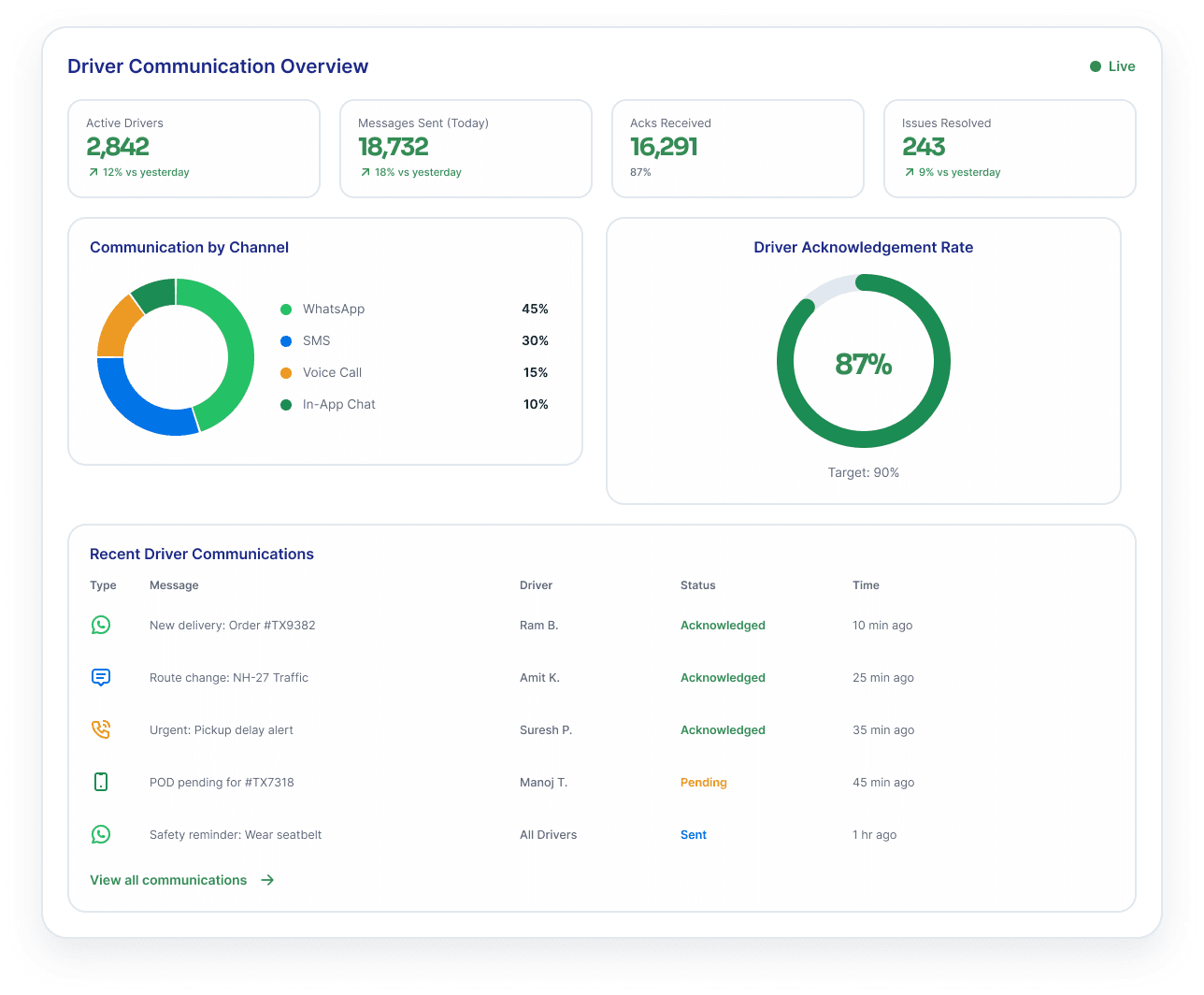This screenshot has width=1204, height=995.
Task: Click time 1 hr ago
Action: [874, 834]
